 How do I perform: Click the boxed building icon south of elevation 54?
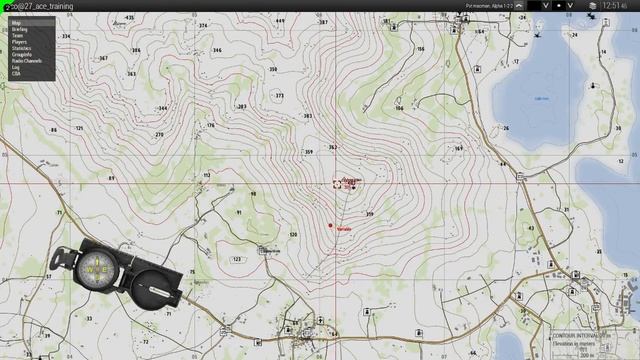tap(477, 69)
